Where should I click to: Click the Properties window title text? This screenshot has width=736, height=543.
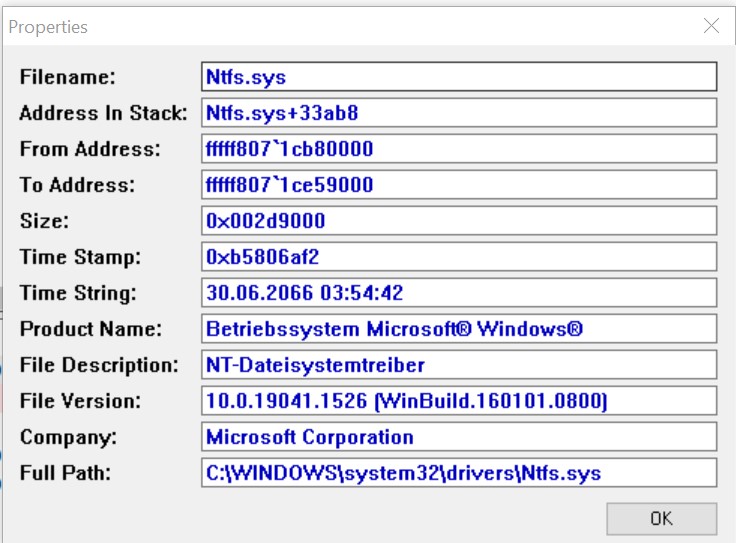48,27
